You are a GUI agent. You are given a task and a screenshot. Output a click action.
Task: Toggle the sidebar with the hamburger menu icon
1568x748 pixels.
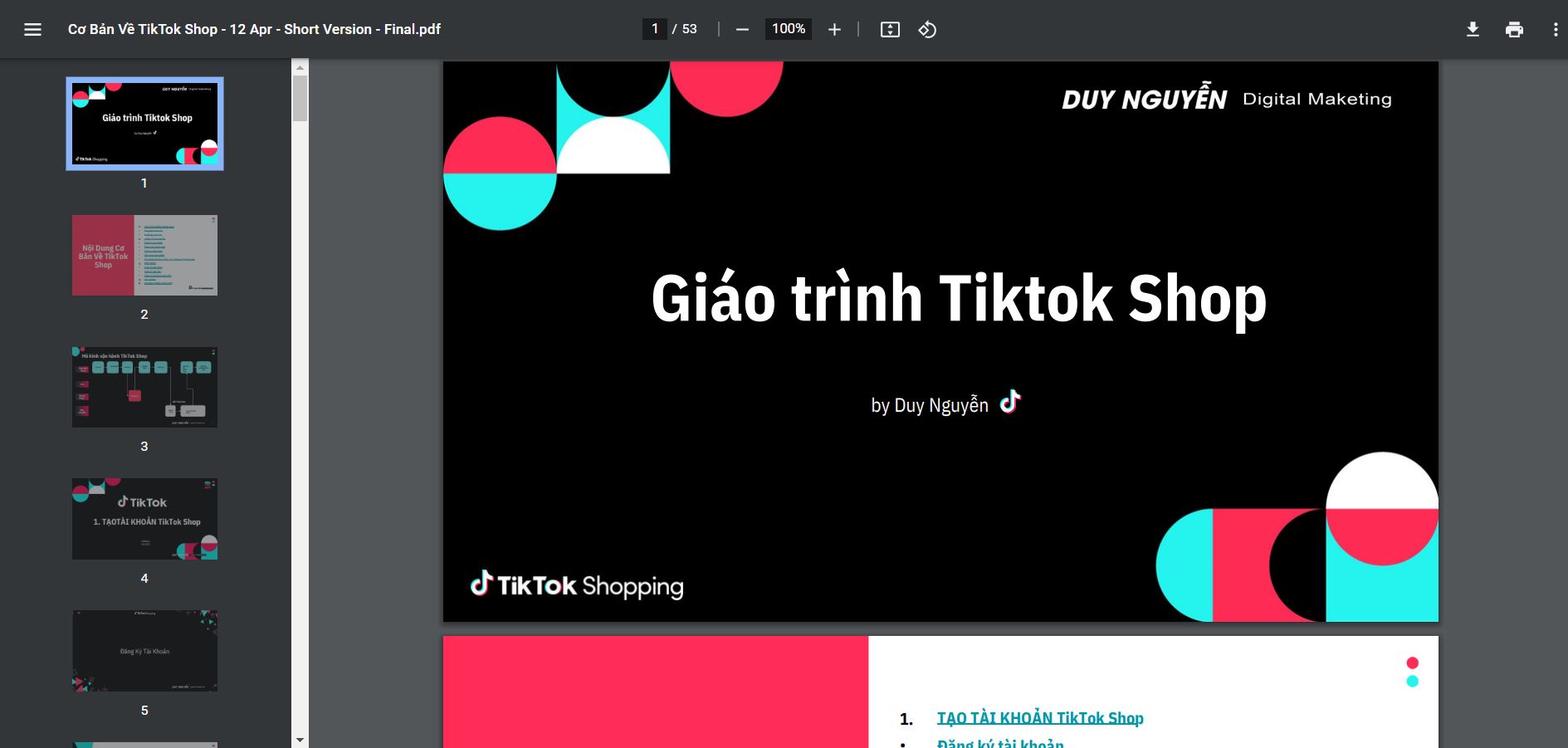coord(32,29)
